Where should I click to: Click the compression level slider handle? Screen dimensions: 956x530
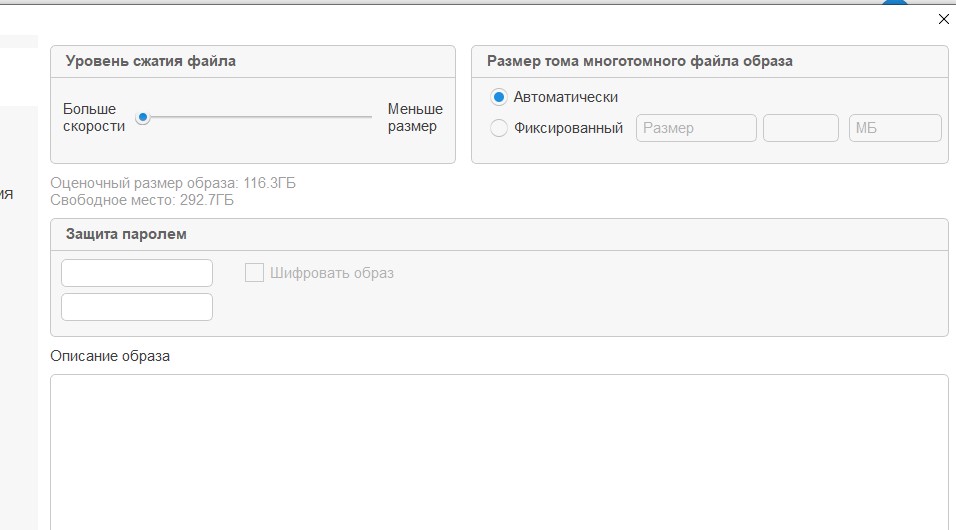(x=143, y=117)
